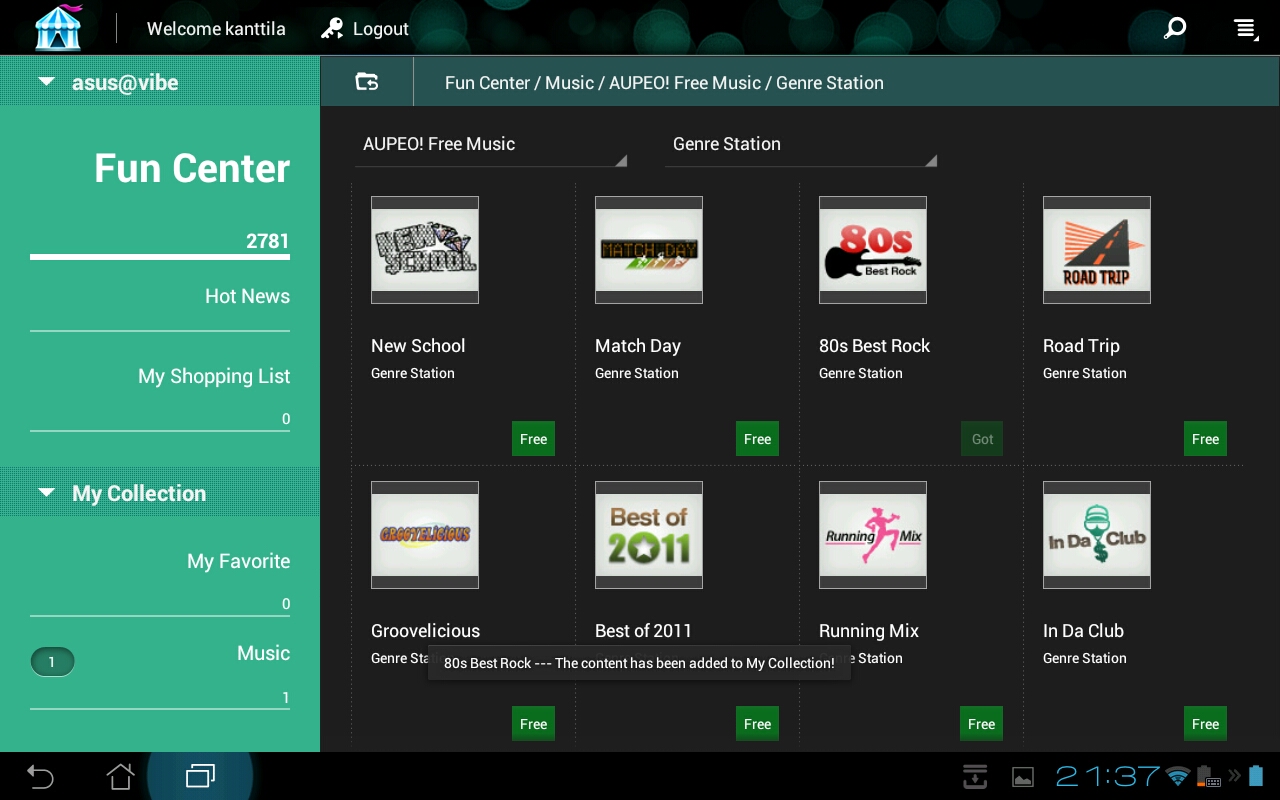Click the Running Mix title text
Screen dimensions: 1280x800
tap(869, 631)
